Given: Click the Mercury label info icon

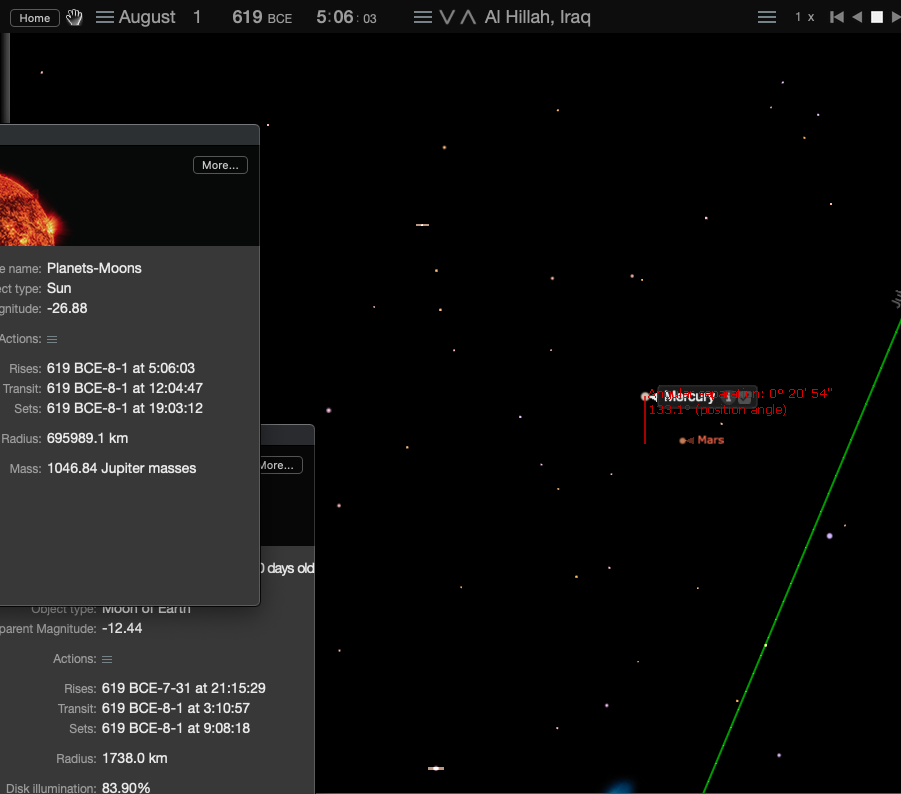Looking at the screenshot, I should 729,398.
